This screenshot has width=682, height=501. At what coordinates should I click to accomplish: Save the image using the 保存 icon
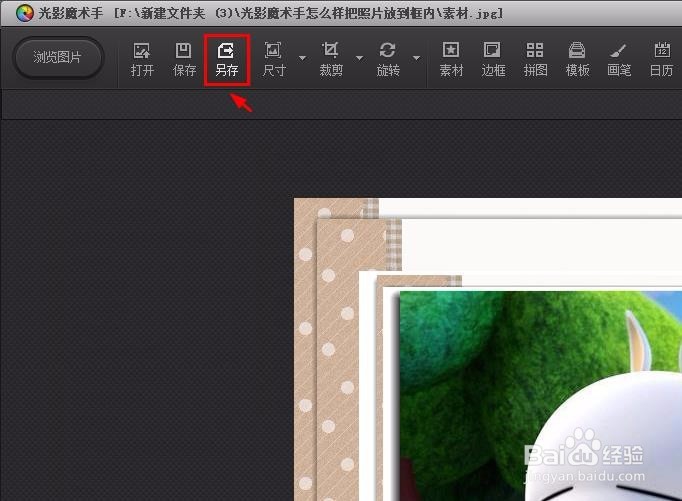pos(184,60)
